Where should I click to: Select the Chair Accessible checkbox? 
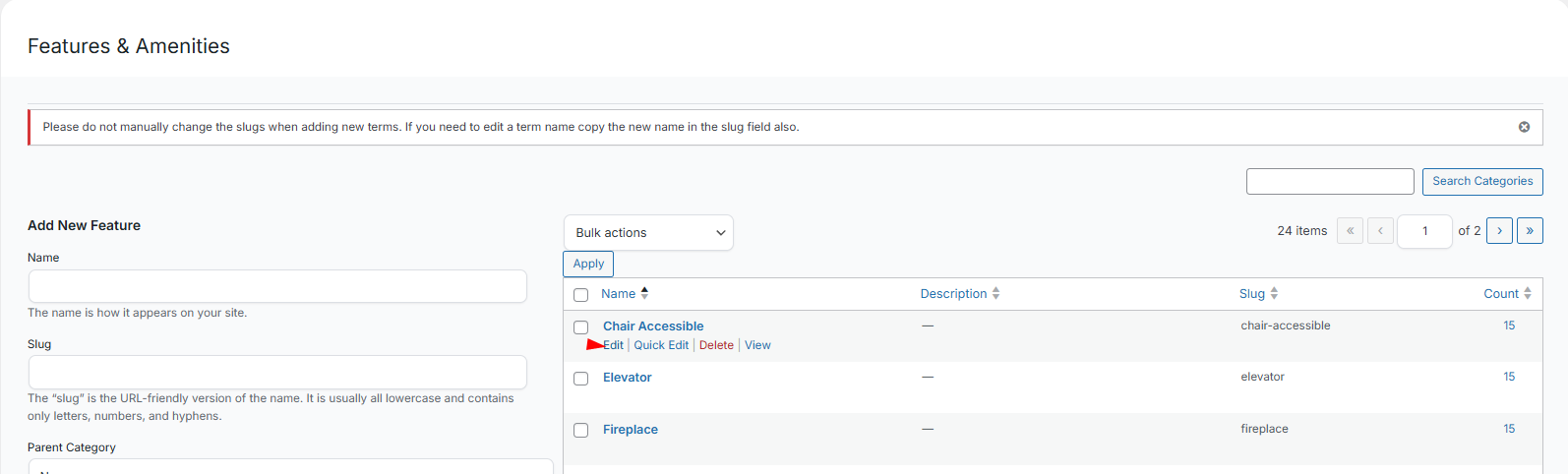point(581,327)
